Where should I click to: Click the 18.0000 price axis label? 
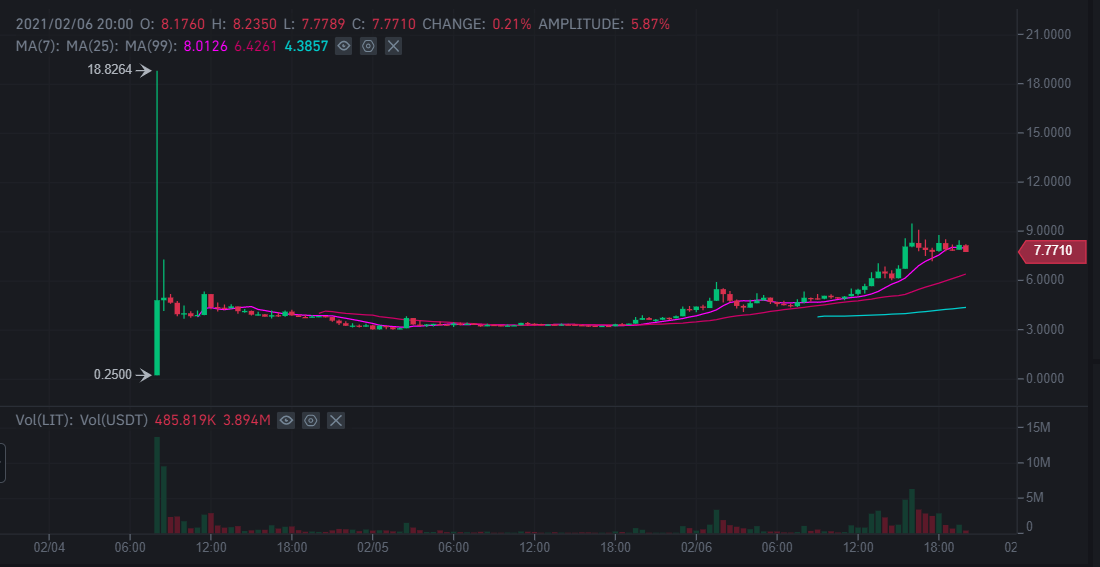point(1049,84)
